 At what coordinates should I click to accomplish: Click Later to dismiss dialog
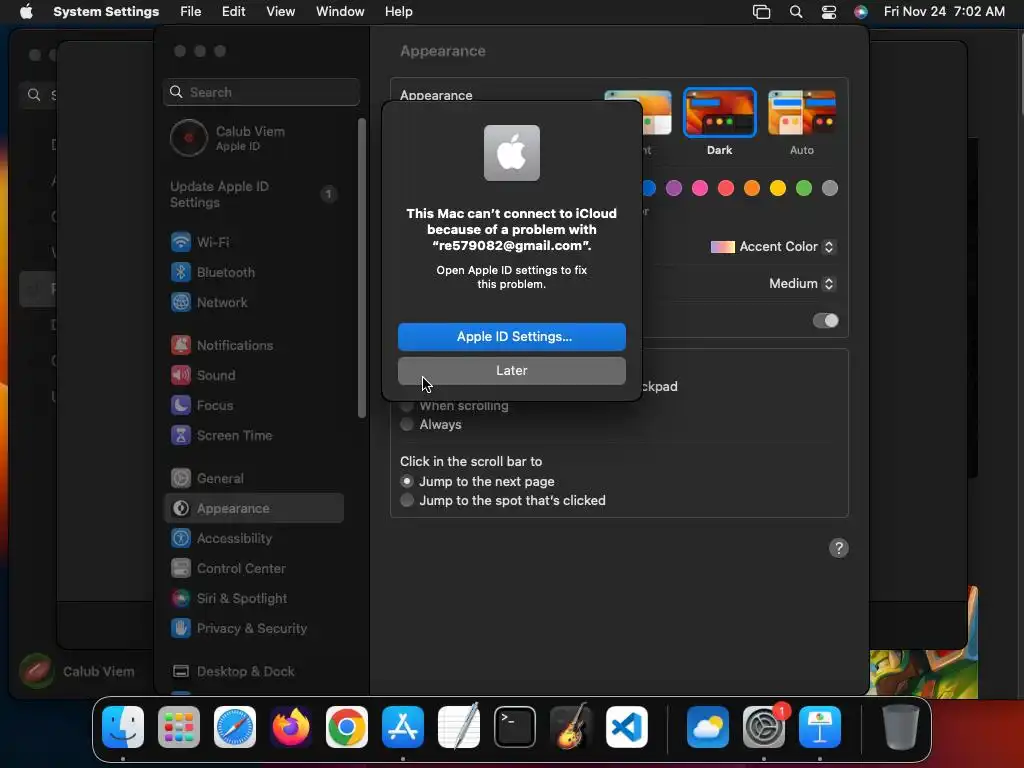coord(512,371)
